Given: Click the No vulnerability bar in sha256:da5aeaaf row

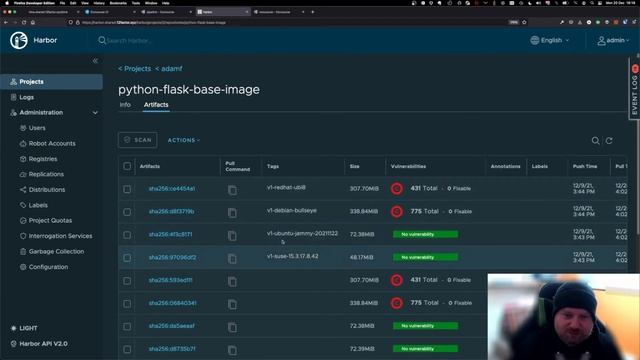Looking at the screenshot, I should click(425, 326).
